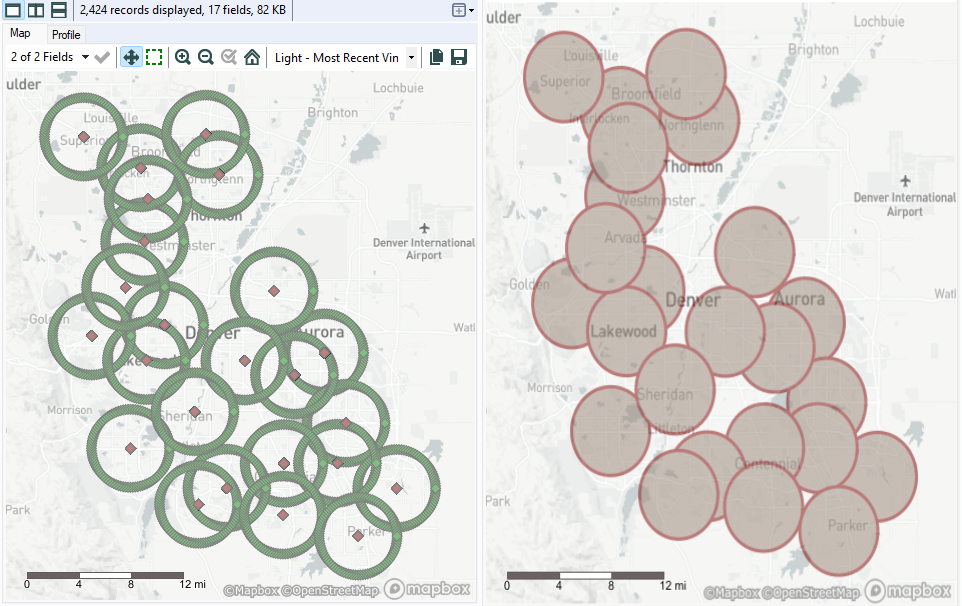962x606 pixels.
Task: Click the zoom in magnifier icon
Action: tap(182, 58)
